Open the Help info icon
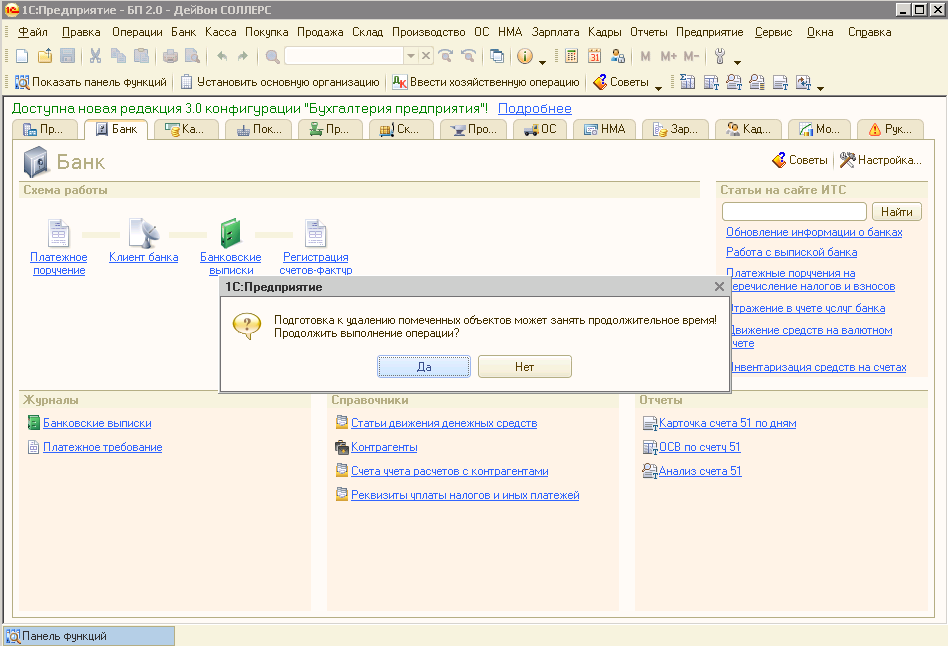The height and width of the screenshot is (646, 948). (525, 56)
